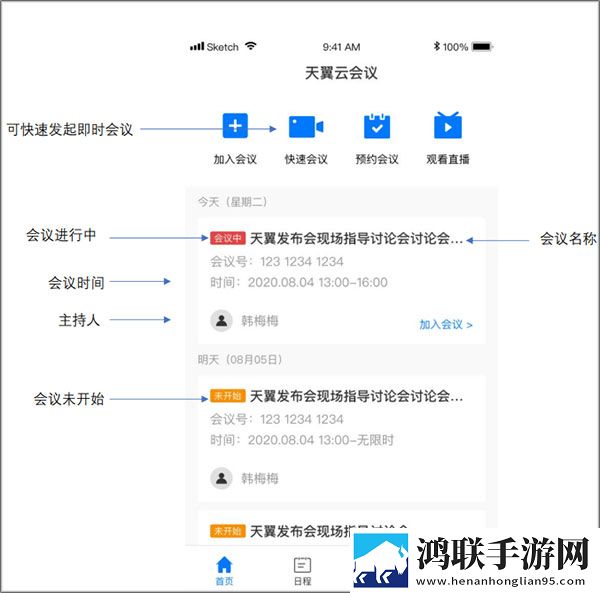
Task: Click the time 2020.08.04 13:00-无限时
Action: pyautogui.click(x=321, y=440)
